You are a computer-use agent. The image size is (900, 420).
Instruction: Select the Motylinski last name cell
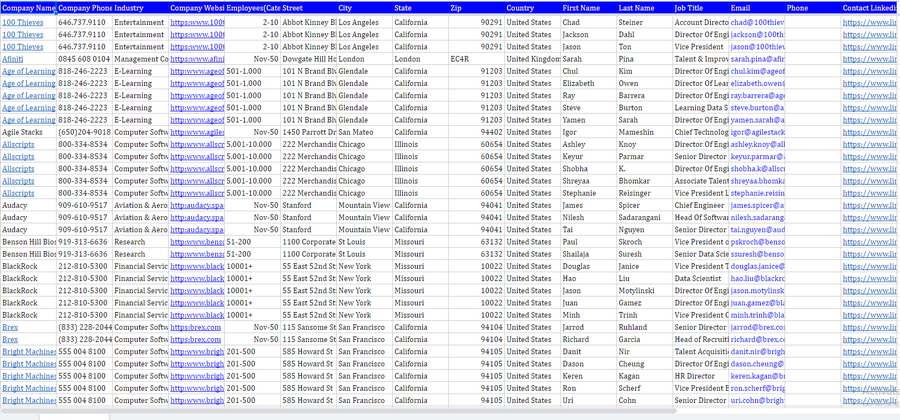pyautogui.click(x=645, y=290)
